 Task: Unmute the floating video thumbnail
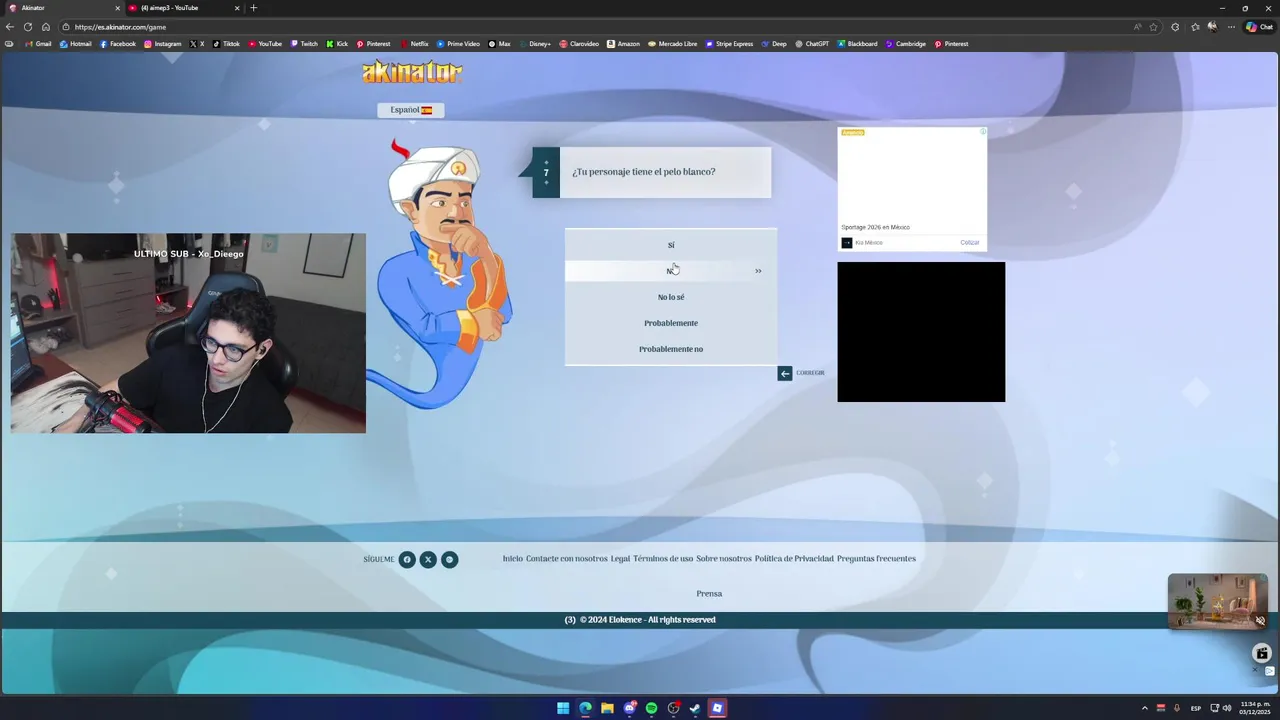pos(1260,621)
